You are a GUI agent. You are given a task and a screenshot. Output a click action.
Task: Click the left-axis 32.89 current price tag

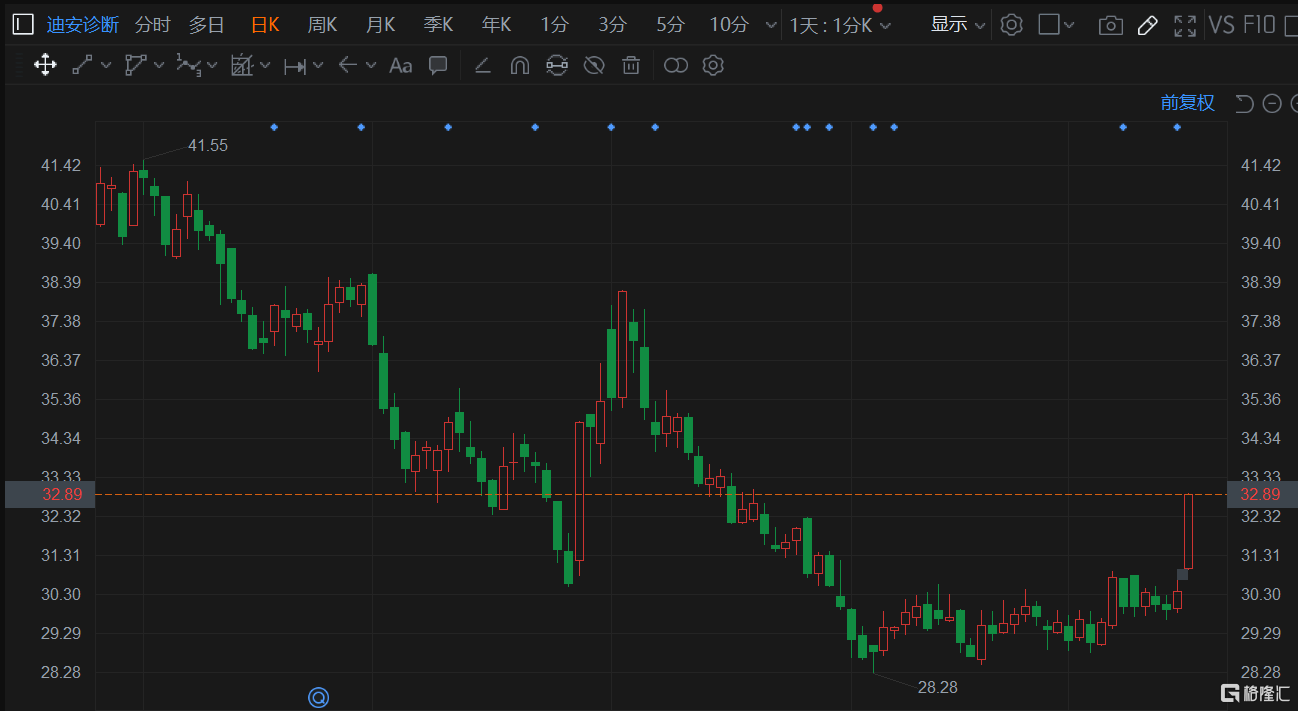coord(50,494)
